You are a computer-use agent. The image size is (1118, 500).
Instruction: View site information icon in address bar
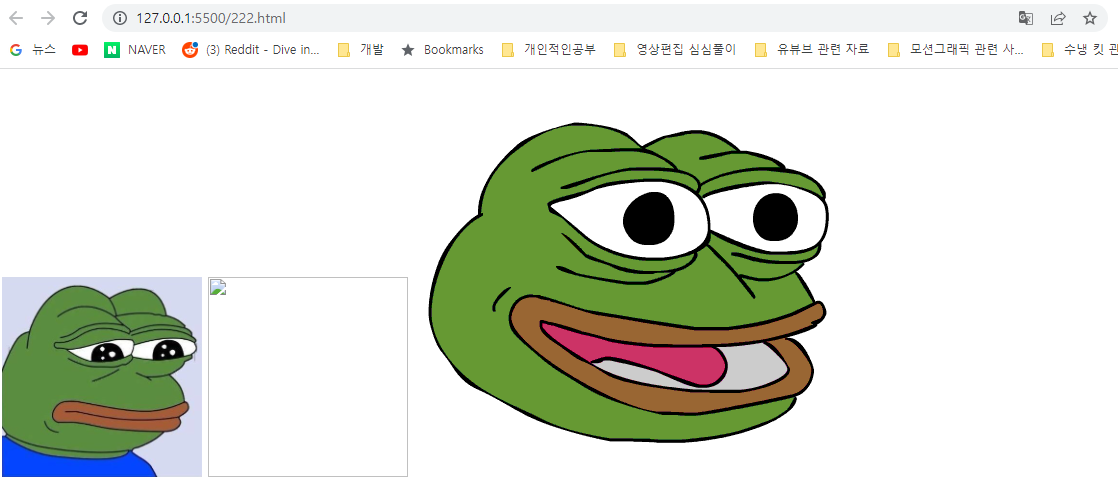click(120, 18)
